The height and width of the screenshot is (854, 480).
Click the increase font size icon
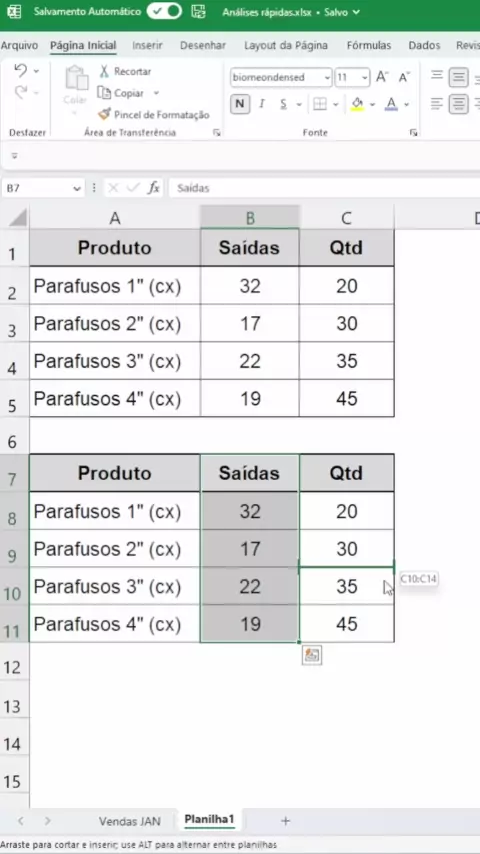[x=382, y=77]
